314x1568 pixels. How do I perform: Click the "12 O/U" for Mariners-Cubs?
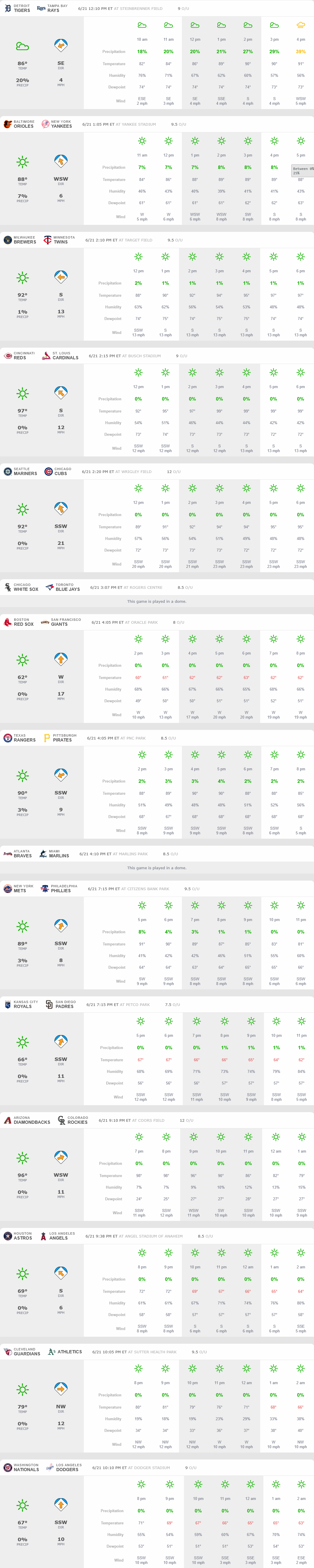pos(173,471)
